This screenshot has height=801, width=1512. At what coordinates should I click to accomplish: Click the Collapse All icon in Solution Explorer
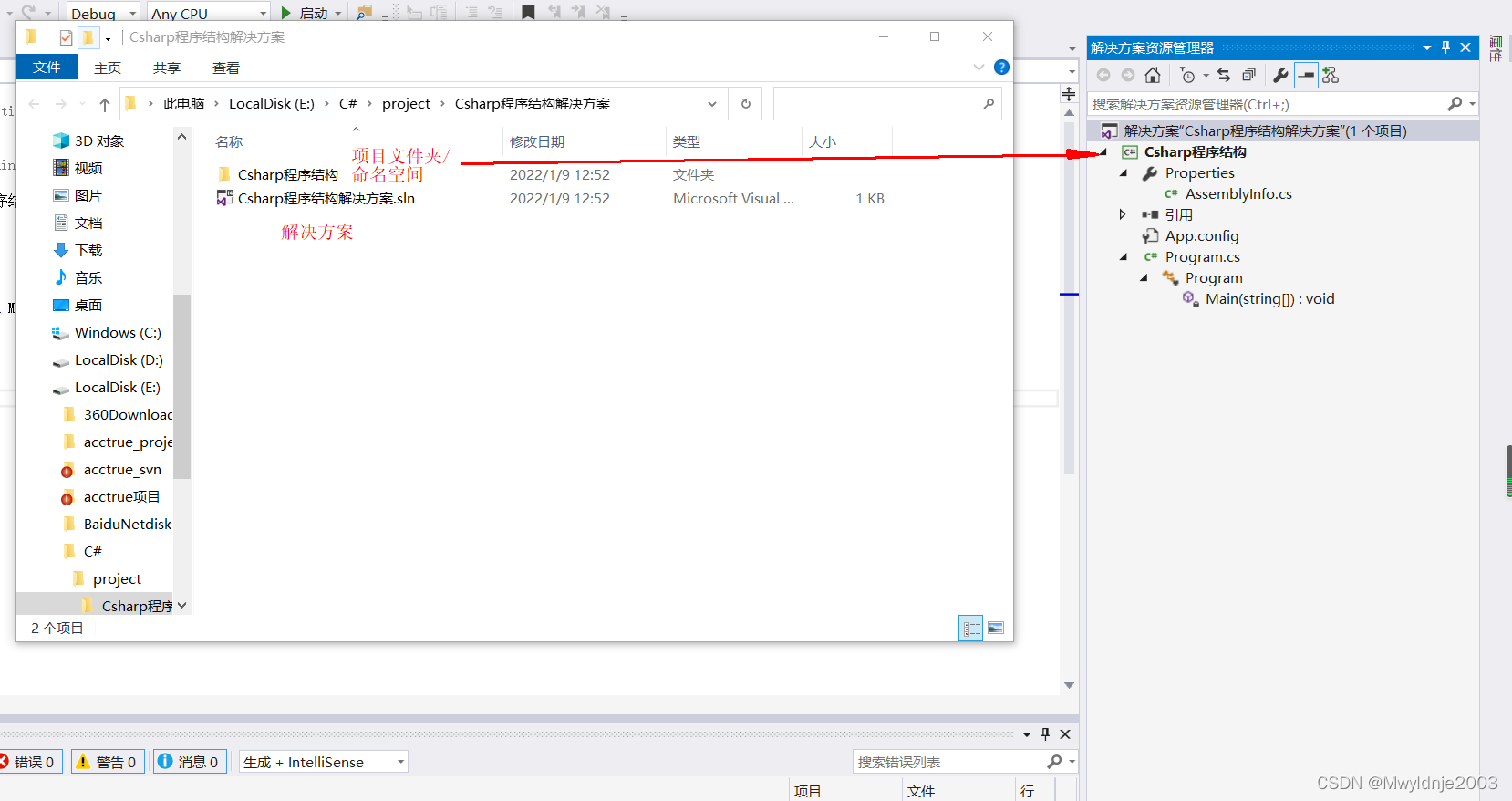point(1248,75)
